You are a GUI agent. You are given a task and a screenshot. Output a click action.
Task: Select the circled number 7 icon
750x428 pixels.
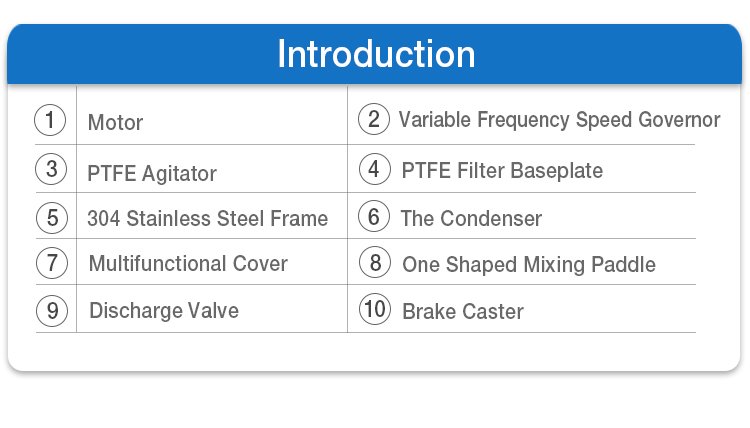[52, 263]
